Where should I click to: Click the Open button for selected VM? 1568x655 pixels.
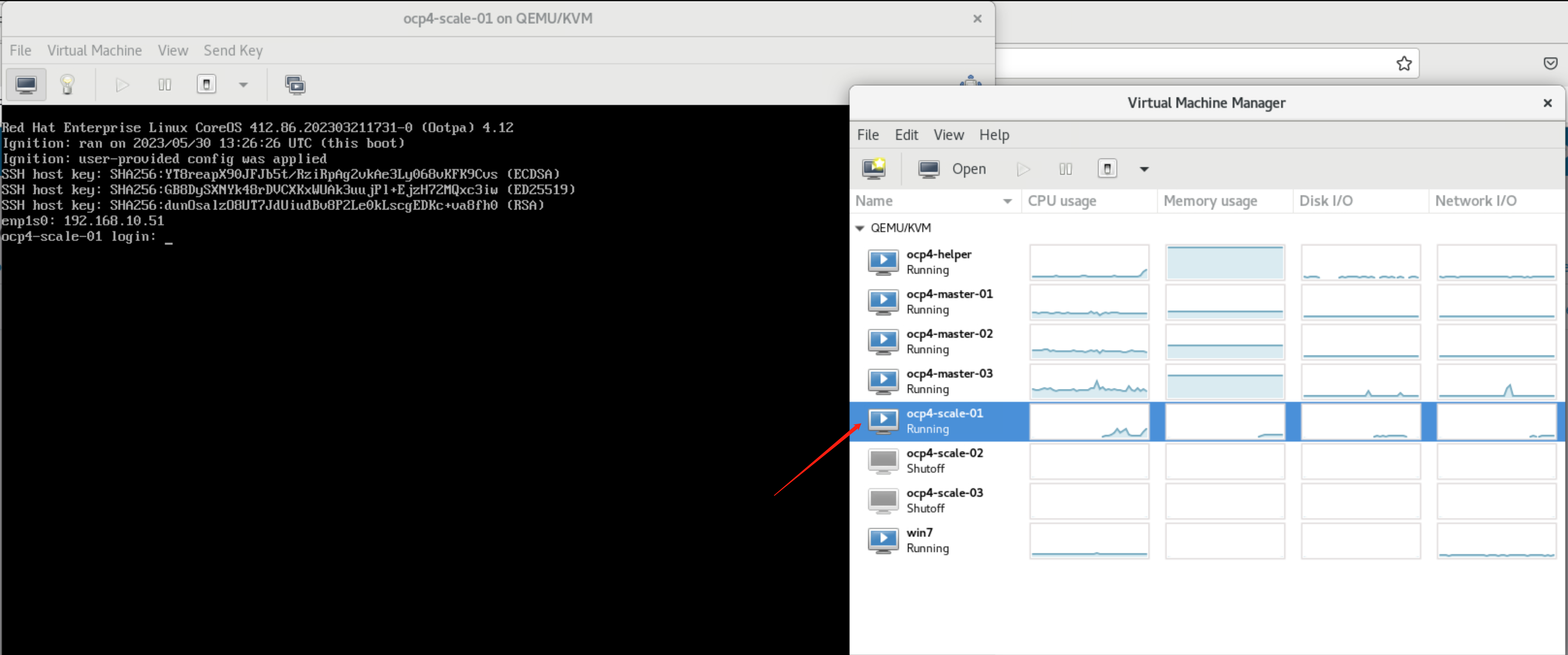[953, 169]
